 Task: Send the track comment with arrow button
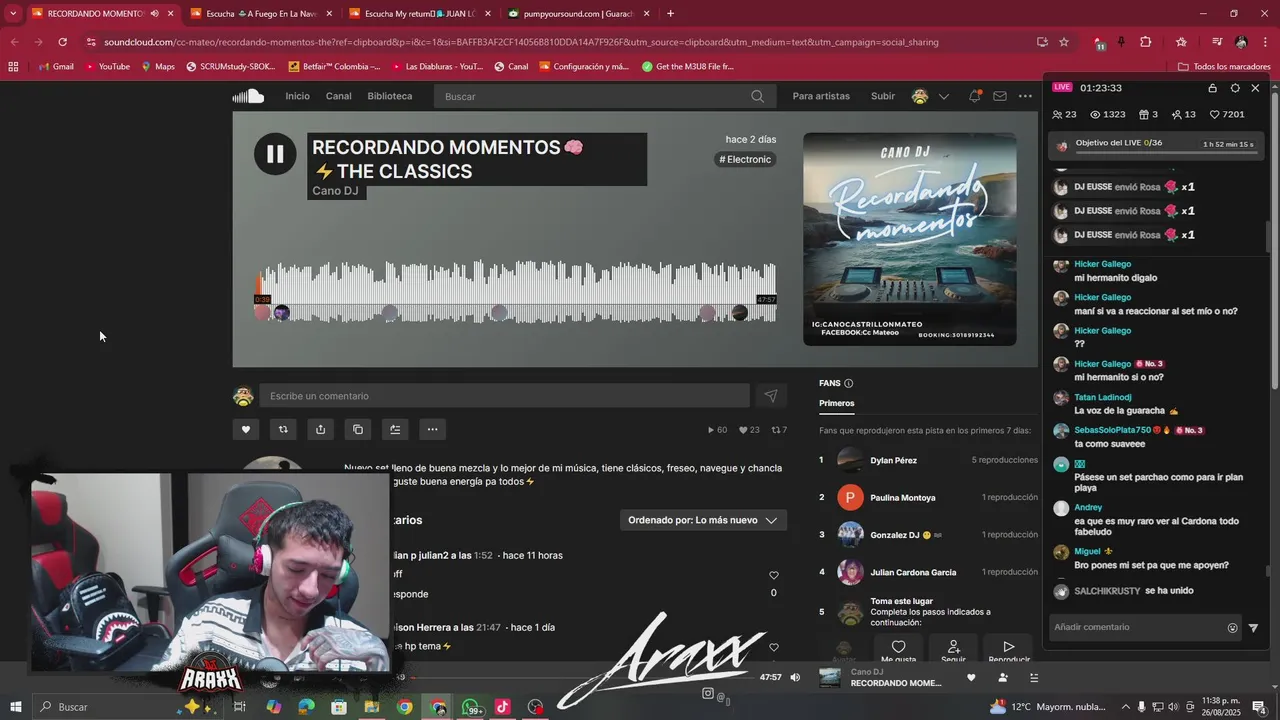pos(770,396)
